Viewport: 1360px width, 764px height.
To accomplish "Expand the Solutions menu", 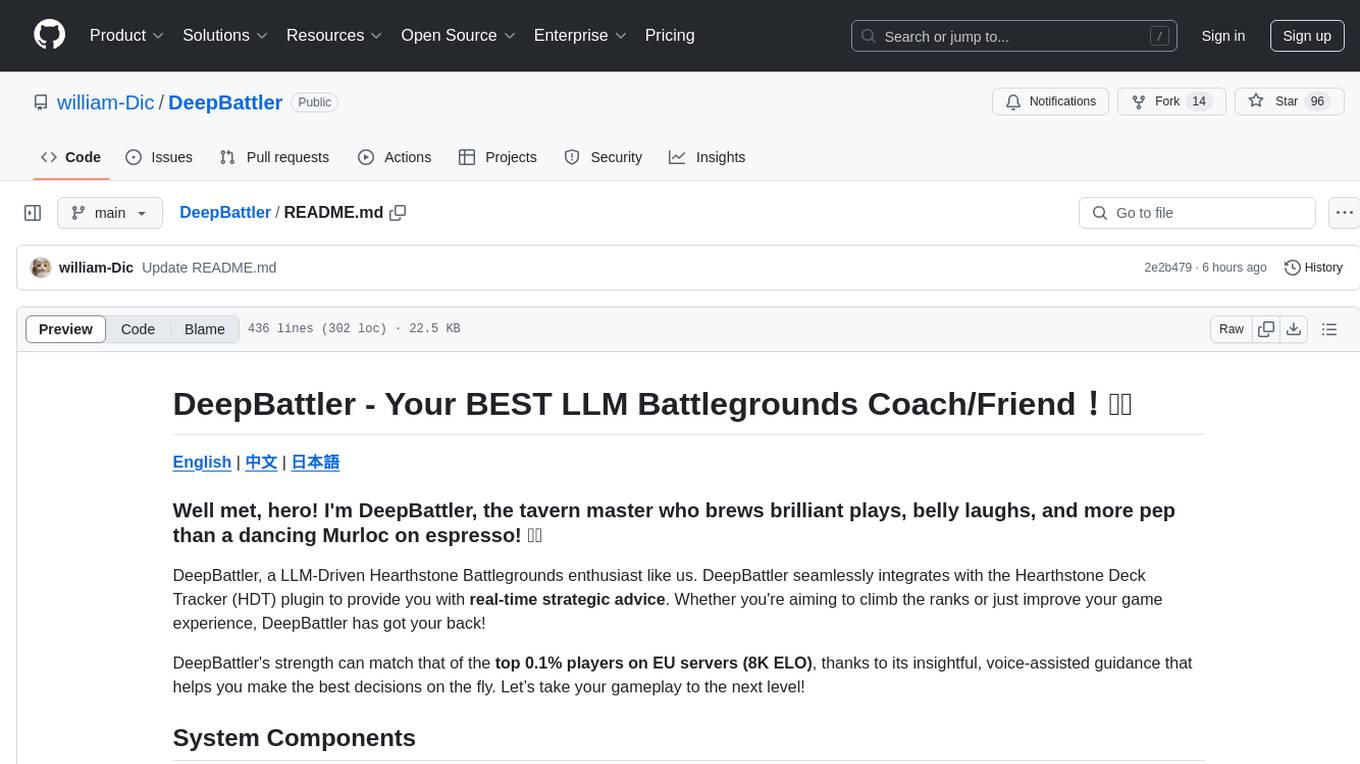I will (x=225, y=35).
